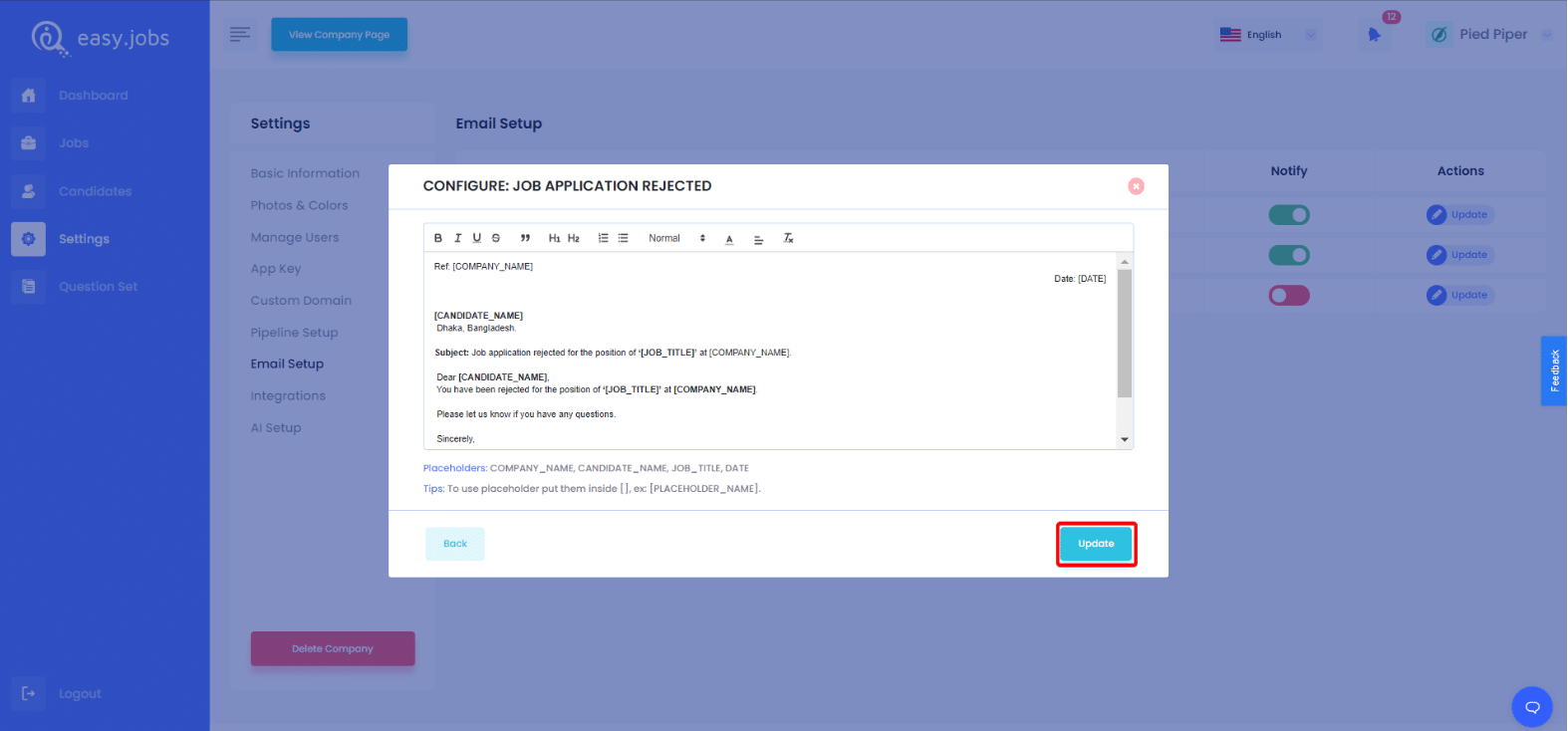
Task: Open App Key settings
Action: point(276,269)
